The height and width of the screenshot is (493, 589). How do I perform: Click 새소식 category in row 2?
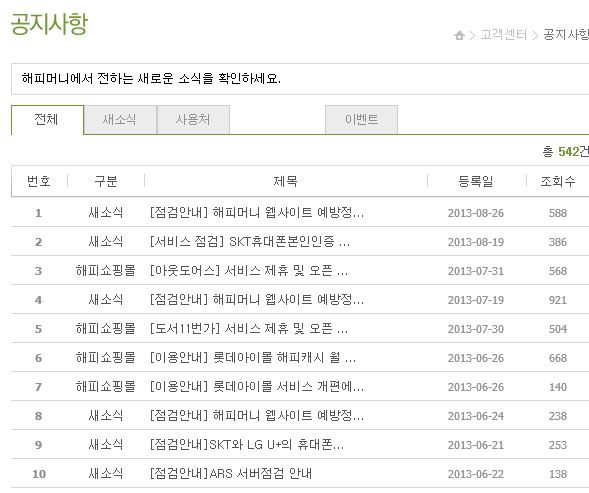(x=106, y=242)
